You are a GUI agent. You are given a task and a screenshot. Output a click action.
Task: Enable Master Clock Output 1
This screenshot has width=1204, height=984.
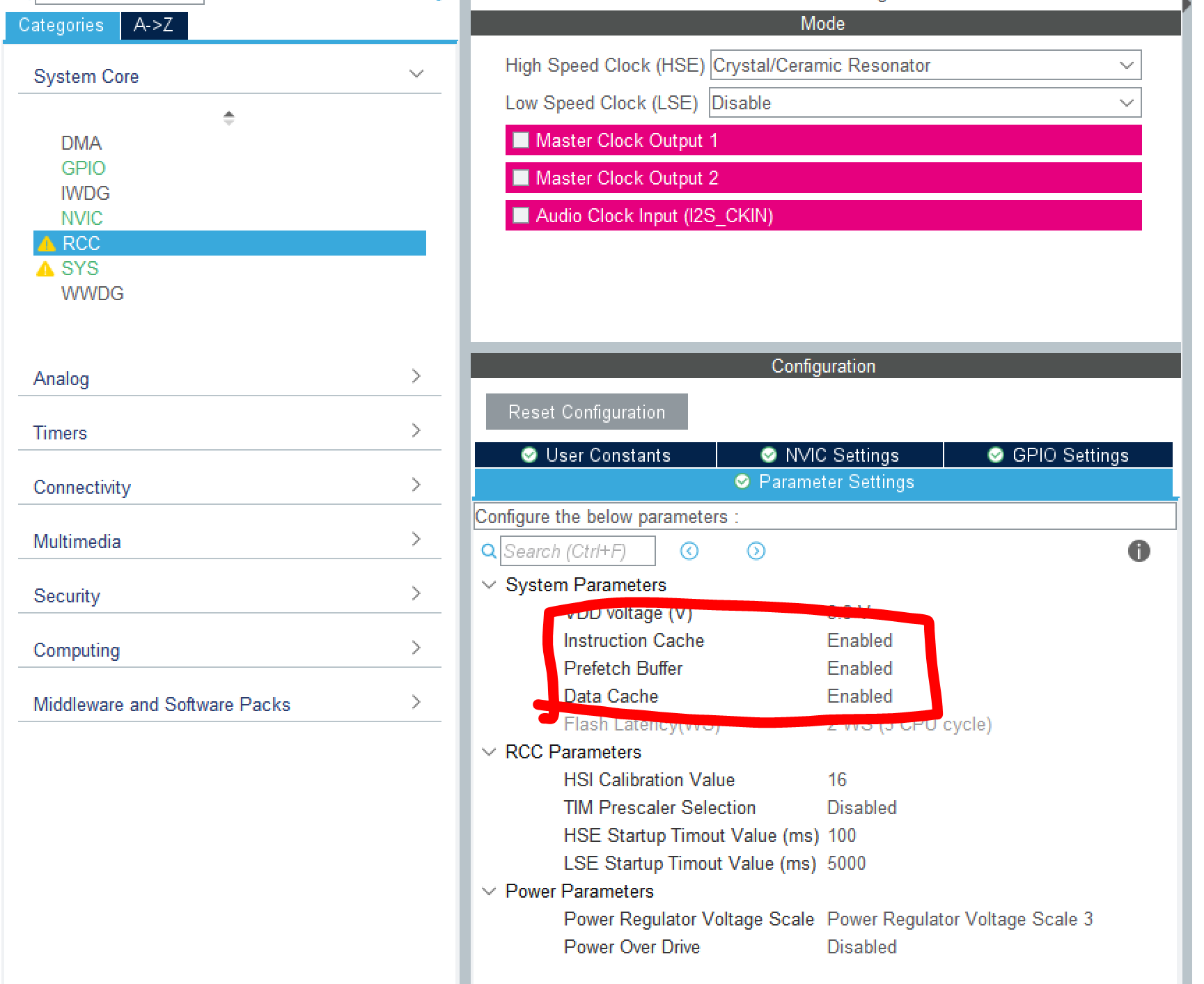[x=520, y=140]
